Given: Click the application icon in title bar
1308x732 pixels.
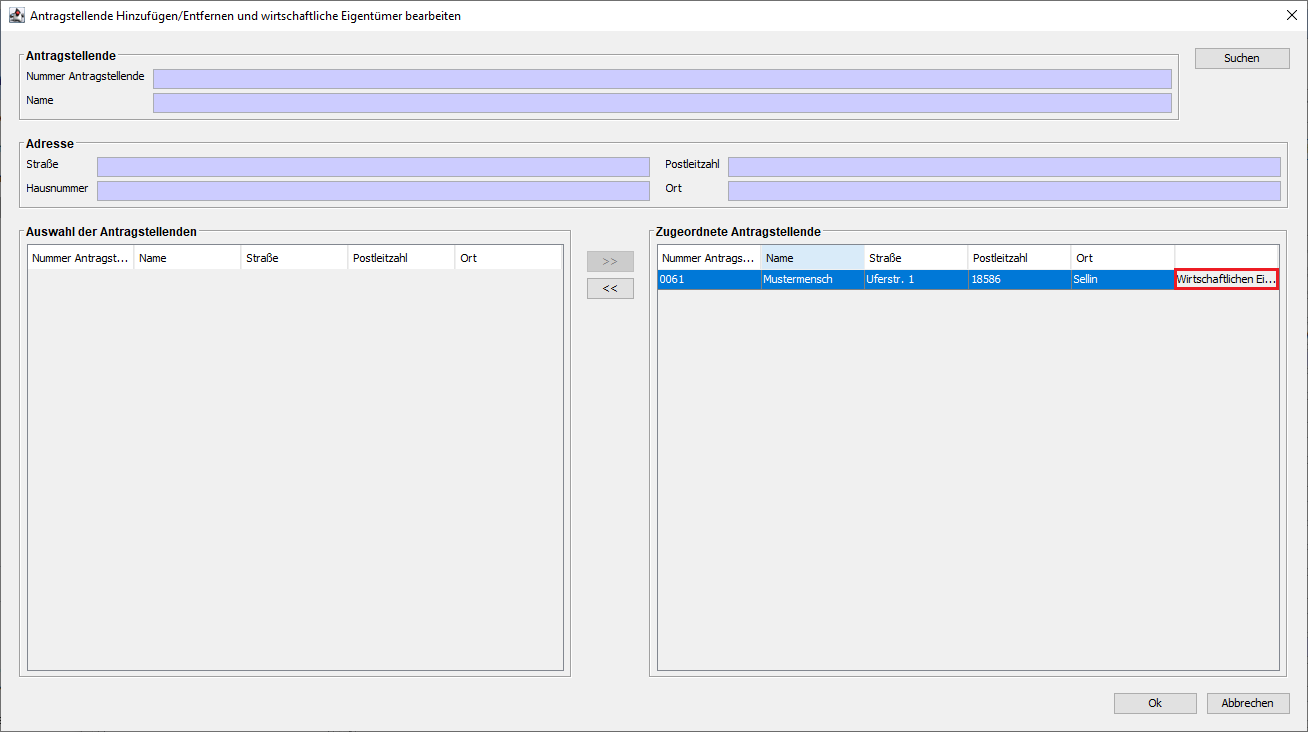Looking at the screenshot, I should [x=16, y=16].
